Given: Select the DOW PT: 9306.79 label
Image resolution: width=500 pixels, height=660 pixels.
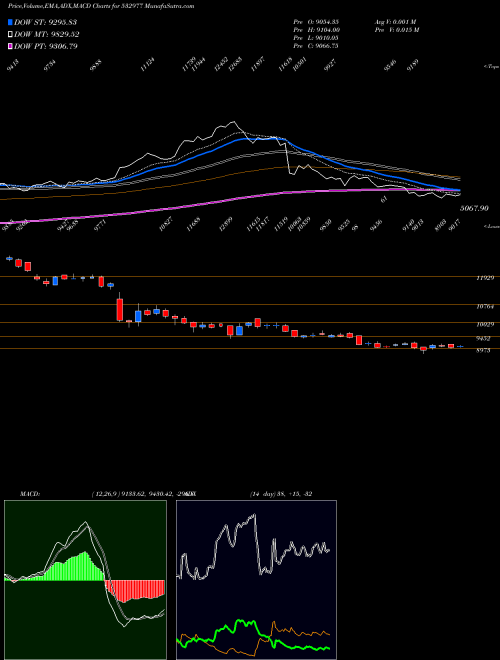Looking at the screenshot, I should coord(46,46).
